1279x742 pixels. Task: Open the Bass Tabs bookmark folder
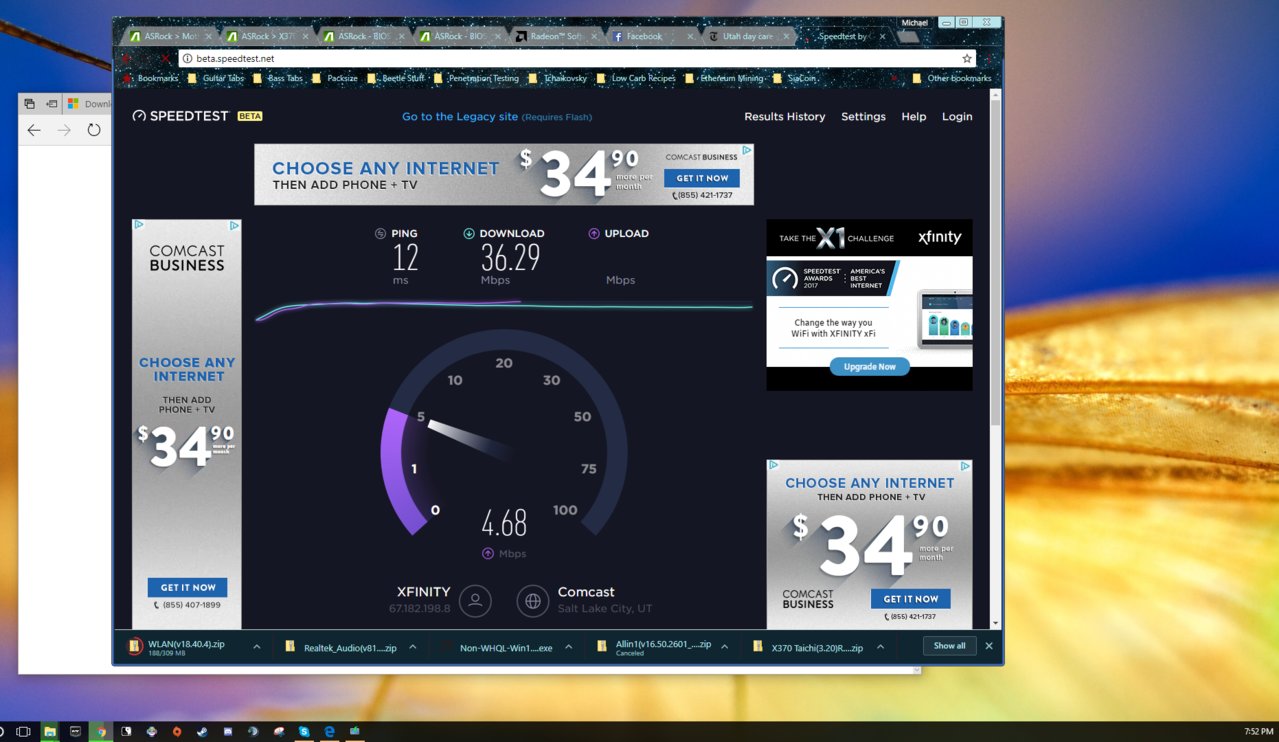click(278, 78)
